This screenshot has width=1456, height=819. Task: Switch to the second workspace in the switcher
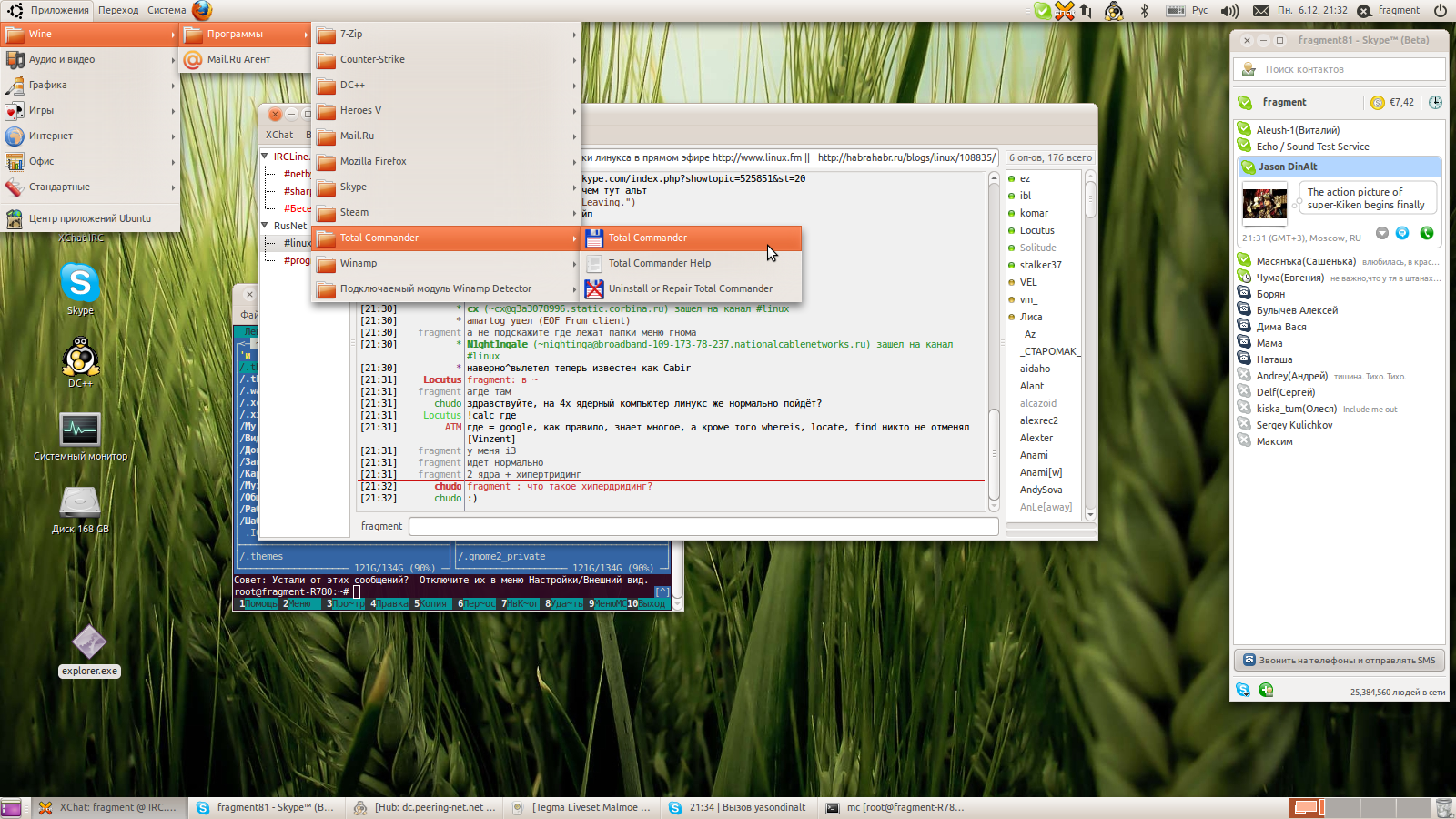tap(1342, 807)
